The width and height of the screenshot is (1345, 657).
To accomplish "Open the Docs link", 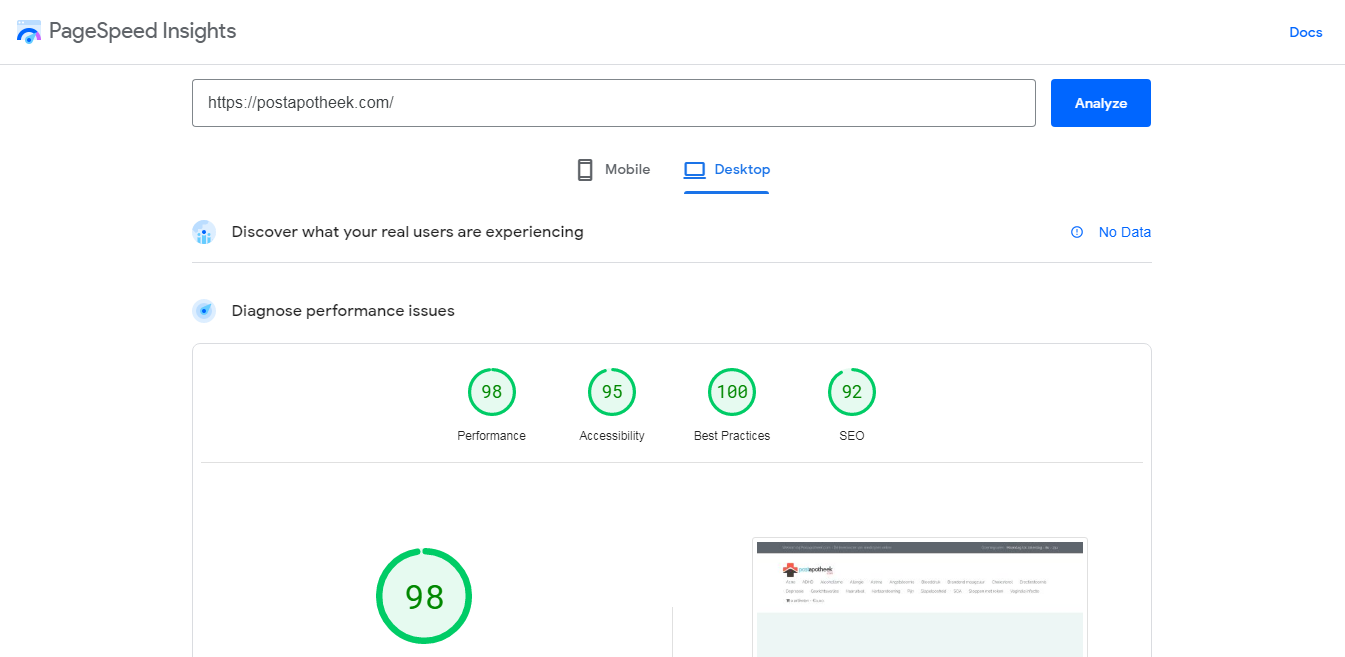I will click(1305, 31).
